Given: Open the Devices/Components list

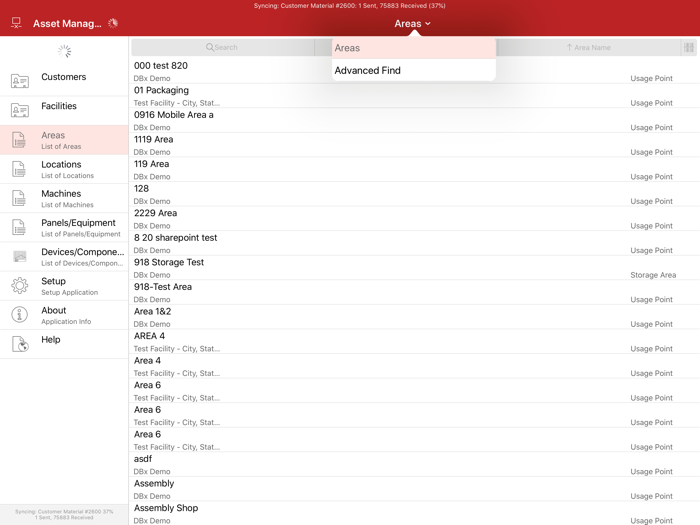Looking at the screenshot, I should (64, 257).
